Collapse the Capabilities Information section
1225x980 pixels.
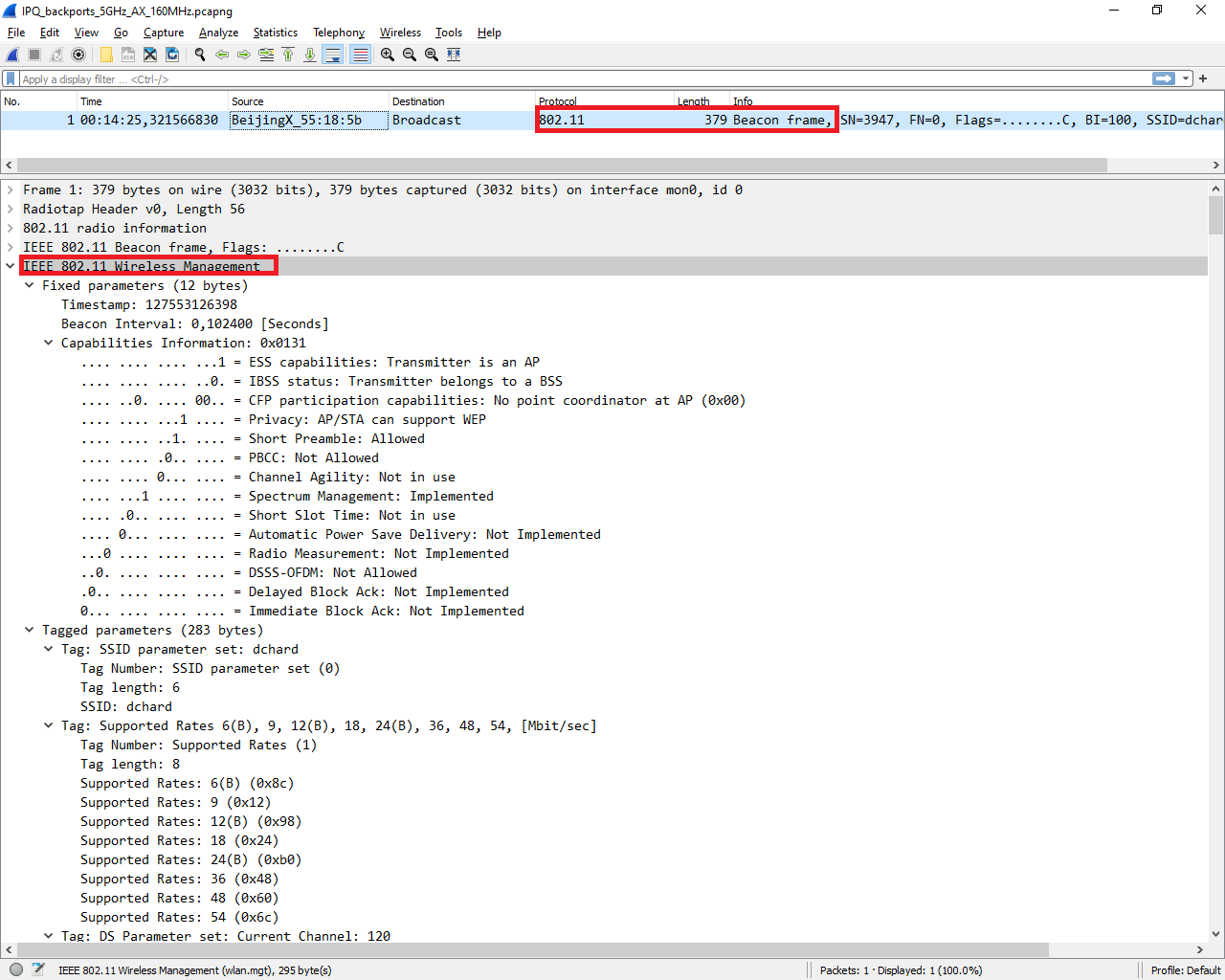click(x=49, y=343)
